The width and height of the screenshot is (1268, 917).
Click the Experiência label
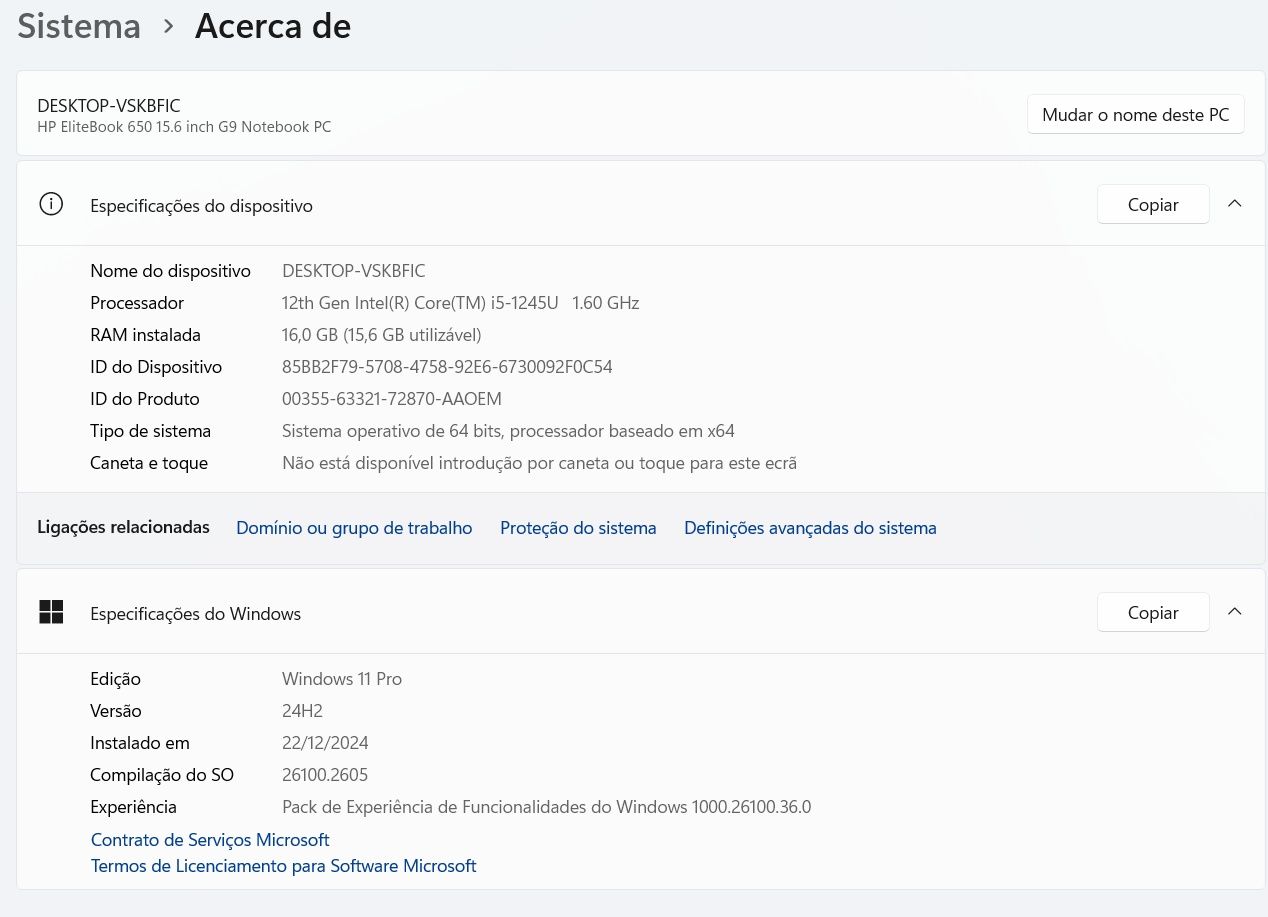[133, 807]
